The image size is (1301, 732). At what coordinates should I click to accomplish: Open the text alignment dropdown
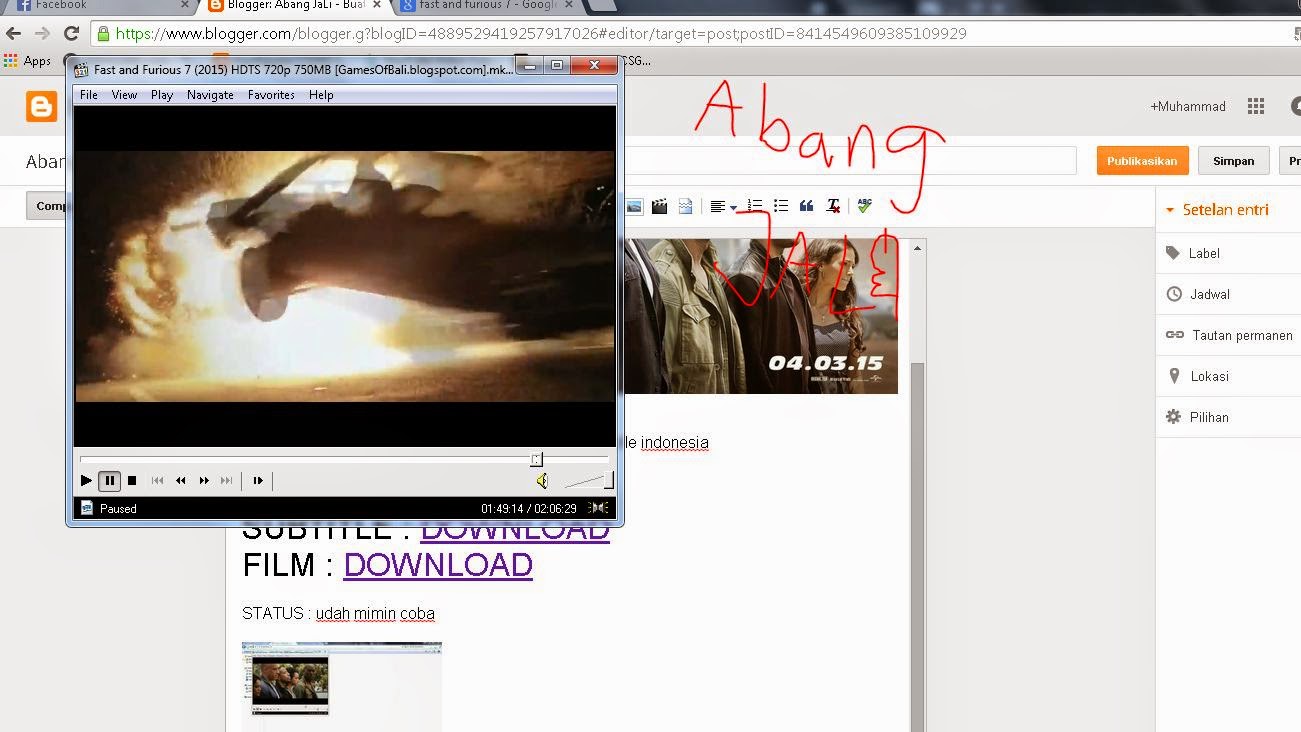[723, 207]
